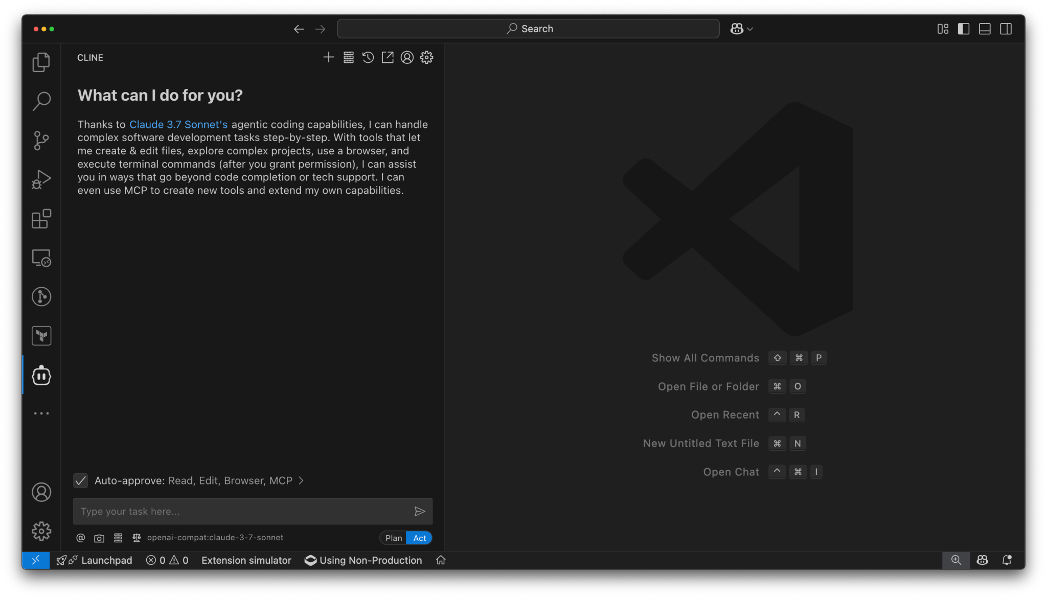This screenshot has height=598, width=1048.
Task: Uncheck the Auto-approve checkbox
Action: 81,481
